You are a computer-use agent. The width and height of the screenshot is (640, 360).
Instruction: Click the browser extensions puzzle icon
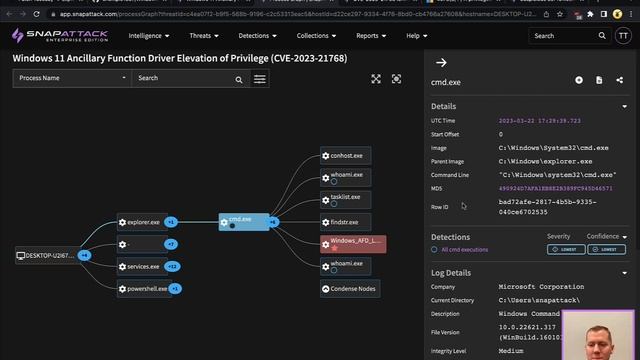[x=590, y=14]
